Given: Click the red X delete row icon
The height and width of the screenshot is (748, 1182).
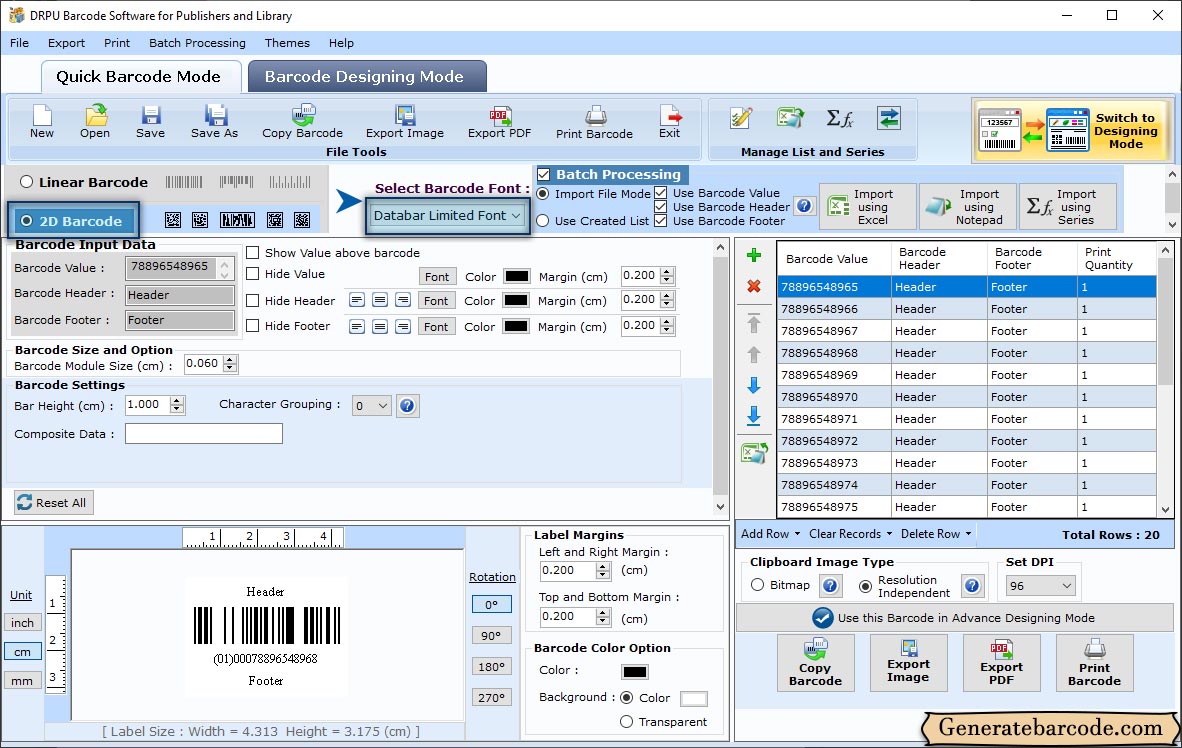Looking at the screenshot, I should (x=753, y=287).
